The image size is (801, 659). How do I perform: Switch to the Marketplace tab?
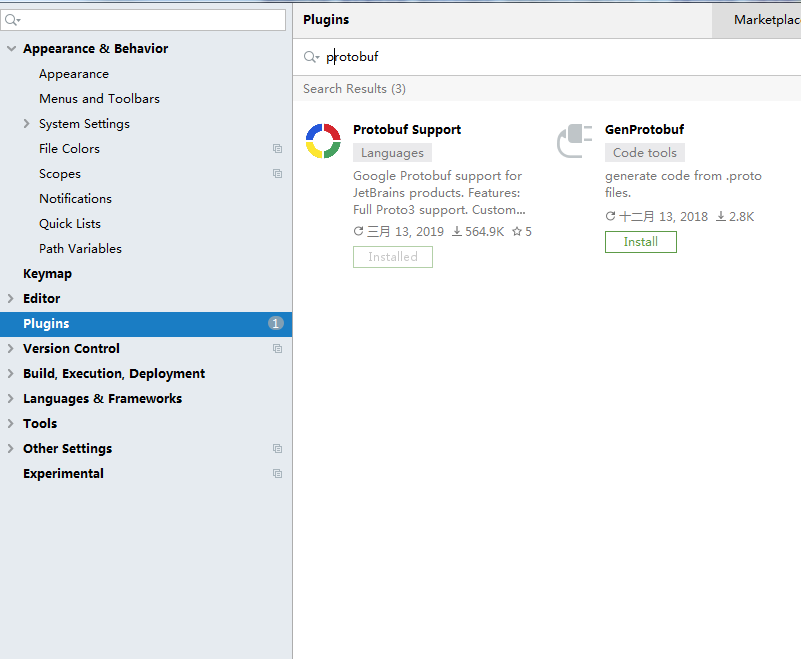[765, 20]
